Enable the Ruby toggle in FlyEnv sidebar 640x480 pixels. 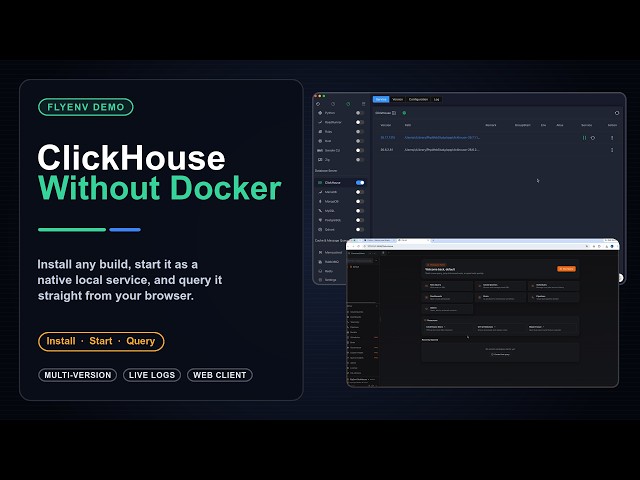(360, 131)
